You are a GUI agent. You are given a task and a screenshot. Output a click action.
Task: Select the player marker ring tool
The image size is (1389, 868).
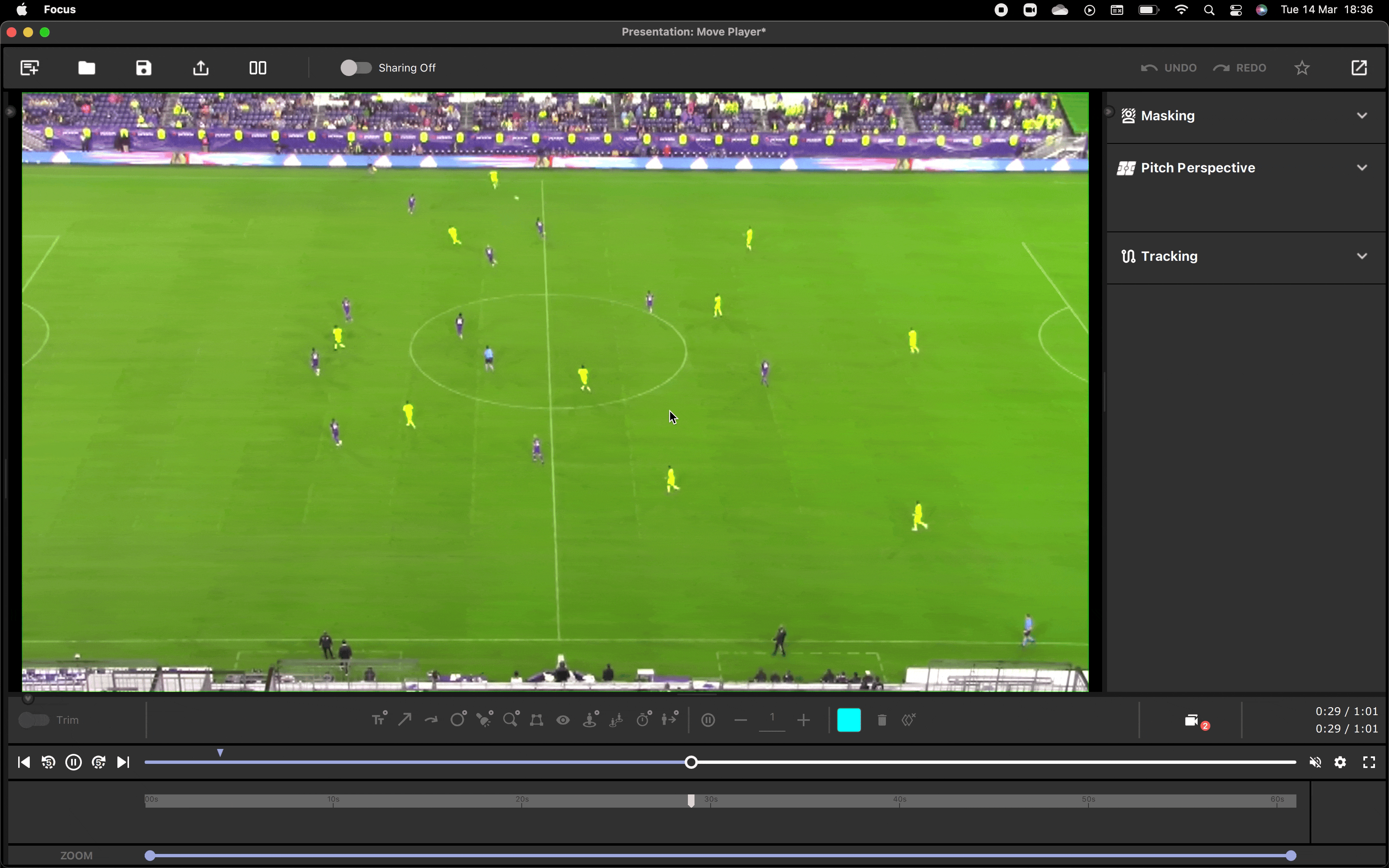[591, 719]
